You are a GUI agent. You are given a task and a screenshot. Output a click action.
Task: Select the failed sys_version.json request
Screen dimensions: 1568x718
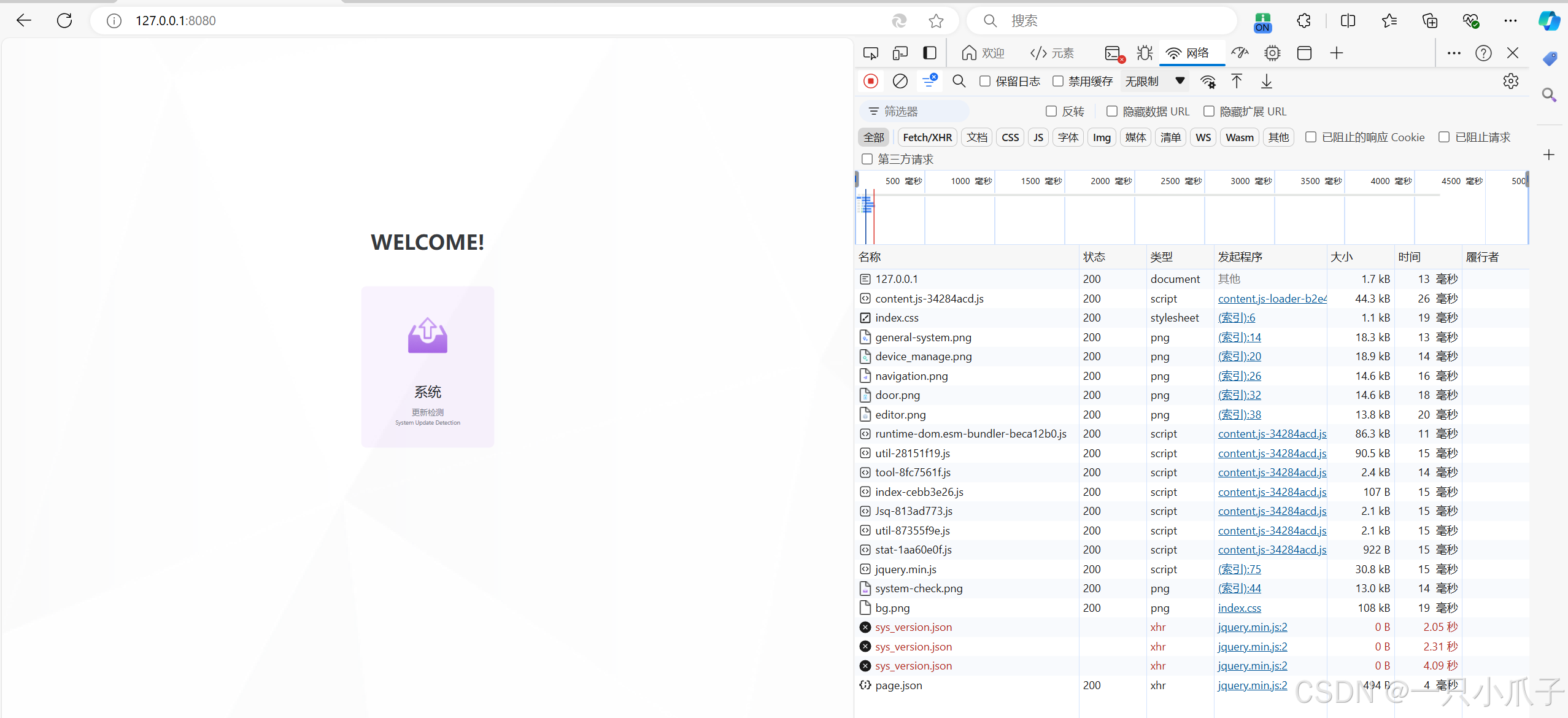point(913,627)
